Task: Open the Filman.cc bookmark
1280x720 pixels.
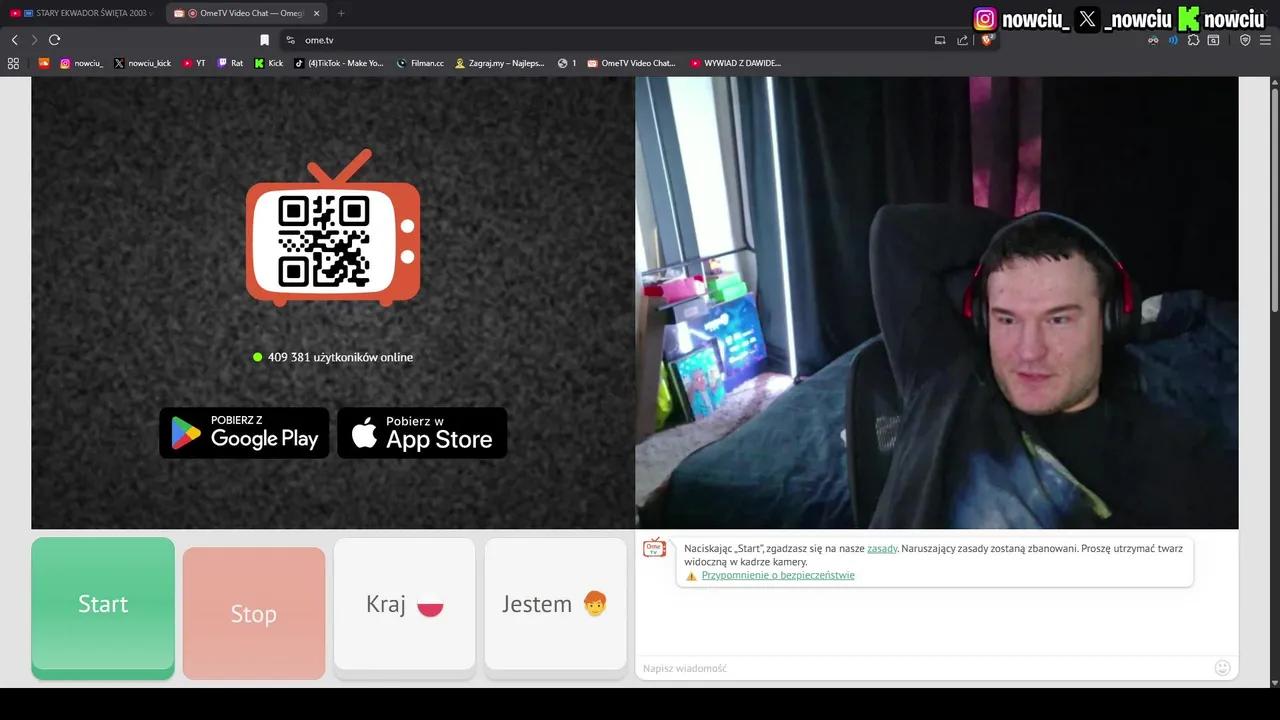Action: click(420, 63)
